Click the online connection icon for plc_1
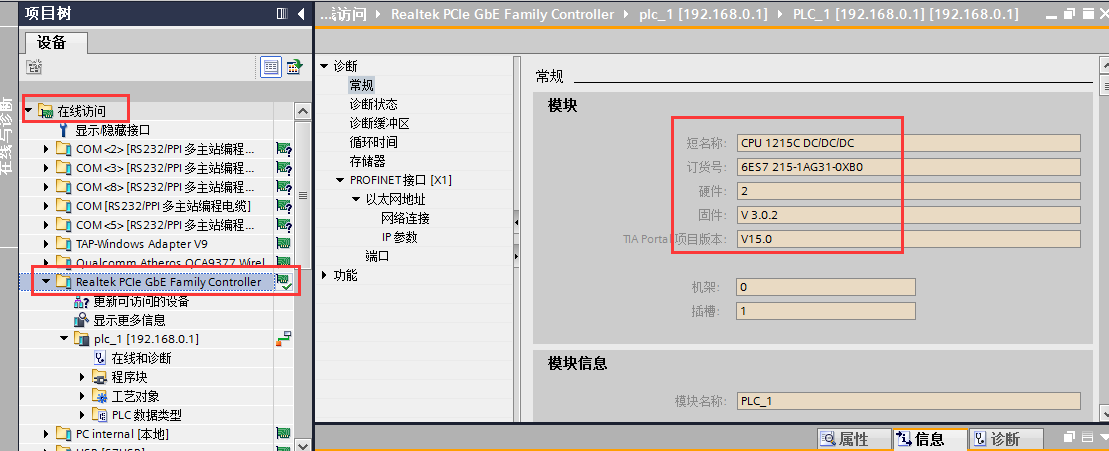 pyautogui.click(x=283, y=339)
